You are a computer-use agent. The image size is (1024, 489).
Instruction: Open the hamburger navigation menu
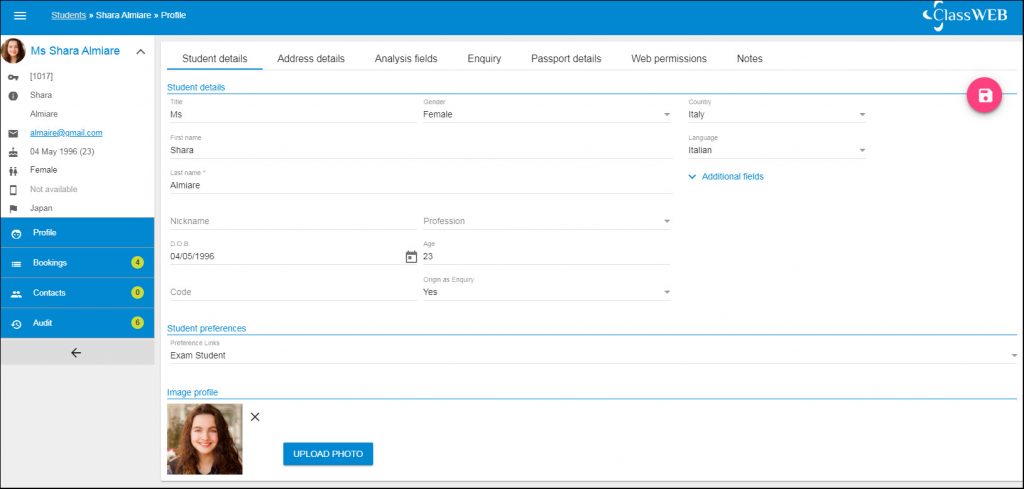click(20, 16)
